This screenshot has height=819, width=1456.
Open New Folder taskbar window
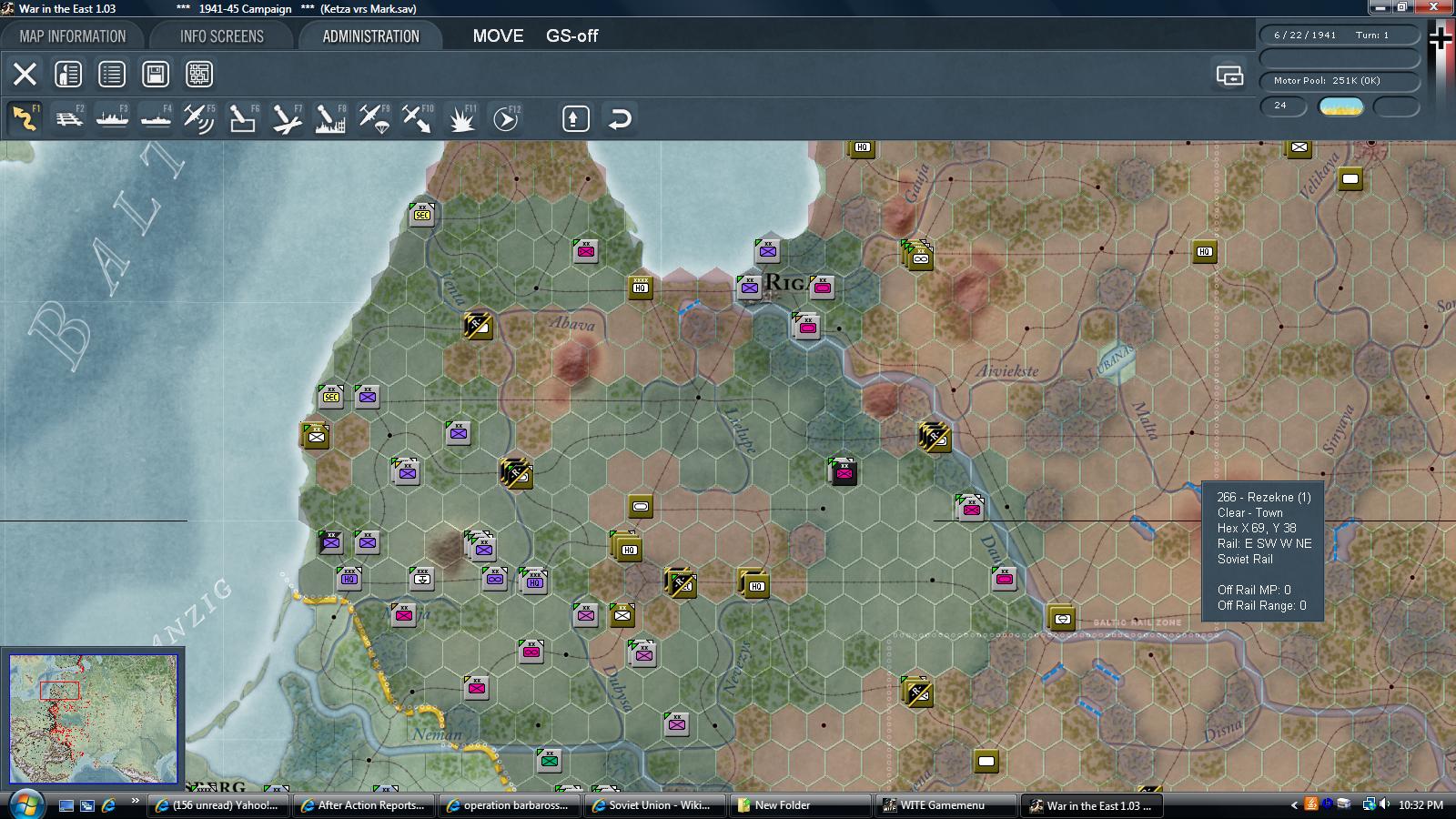click(x=802, y=805)
